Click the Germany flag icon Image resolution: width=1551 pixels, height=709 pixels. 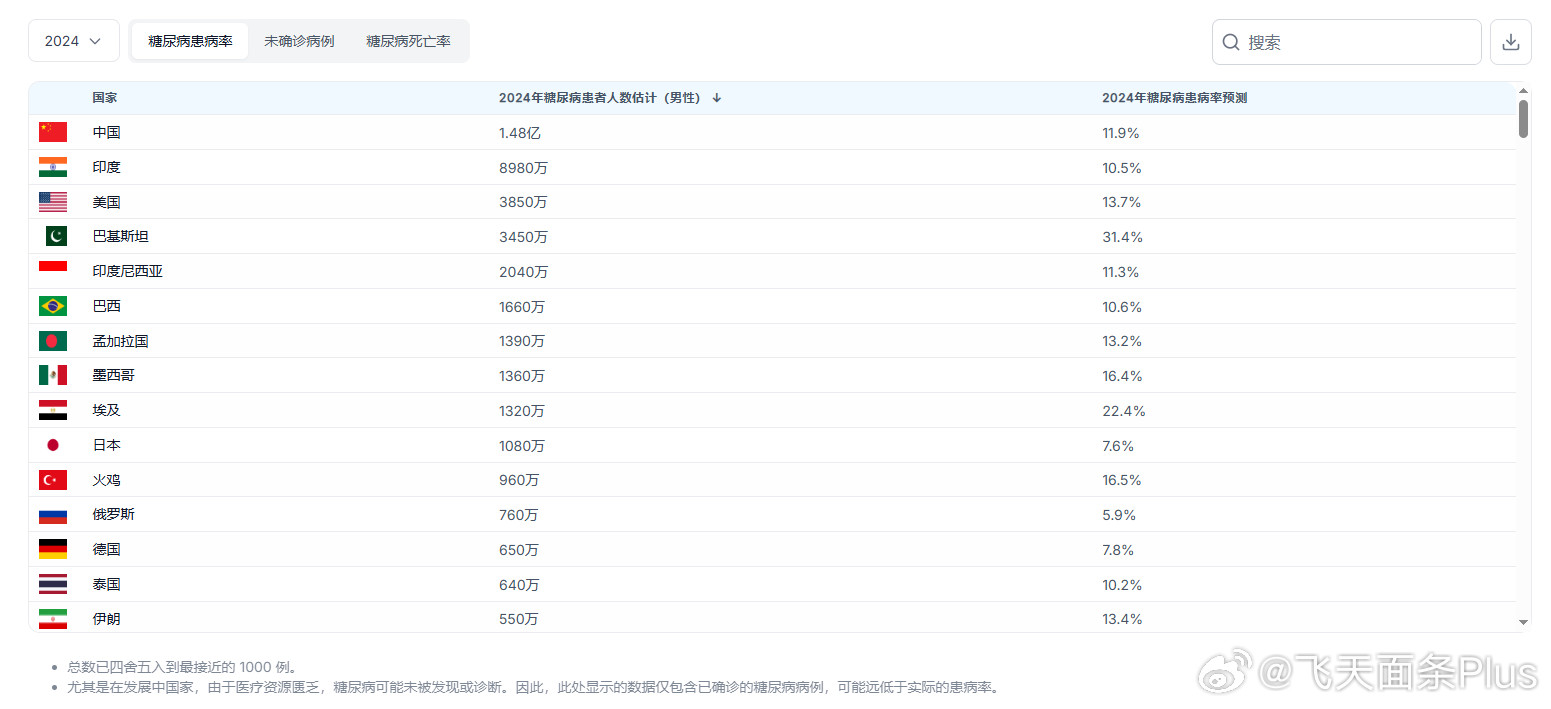(53, 549)
